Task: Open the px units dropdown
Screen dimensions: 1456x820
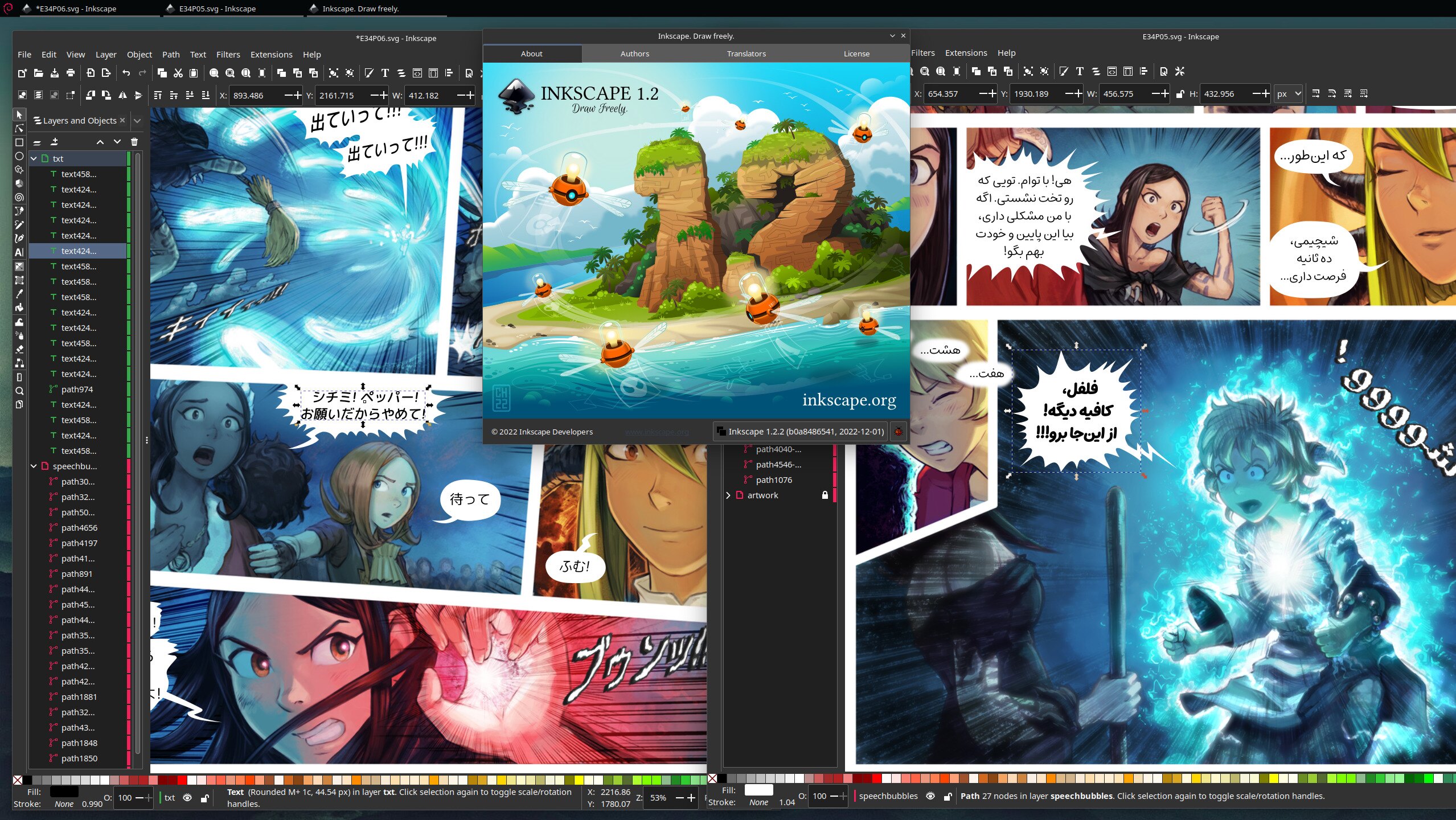Action: [1289, 94]
